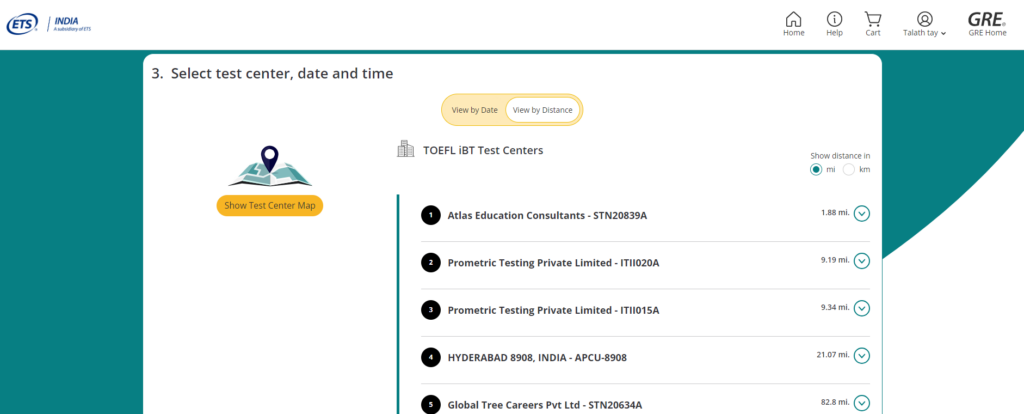This screenshot has height=414, width=1024.
Task: Click the TOEFL iBT Test Centers building icon
Action: (406, 149)
